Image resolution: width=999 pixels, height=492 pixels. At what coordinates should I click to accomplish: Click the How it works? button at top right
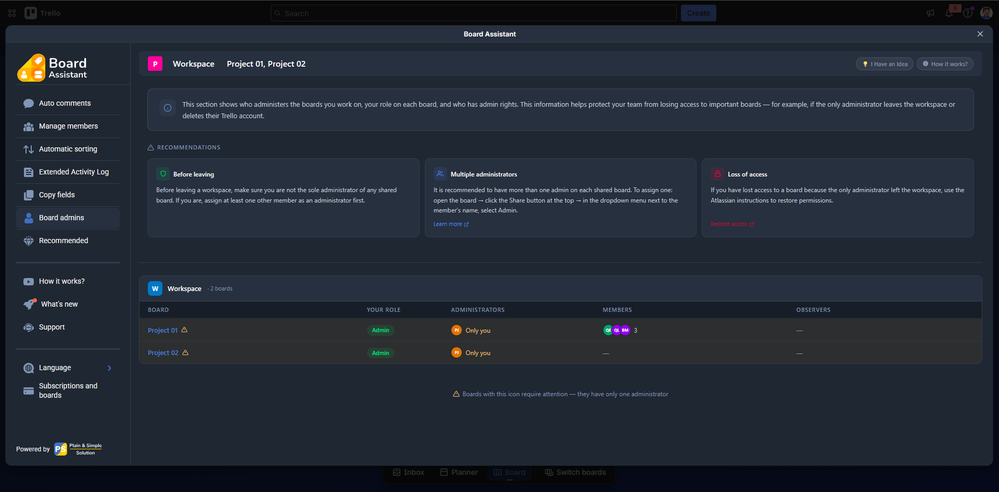[x=945, y=64]
